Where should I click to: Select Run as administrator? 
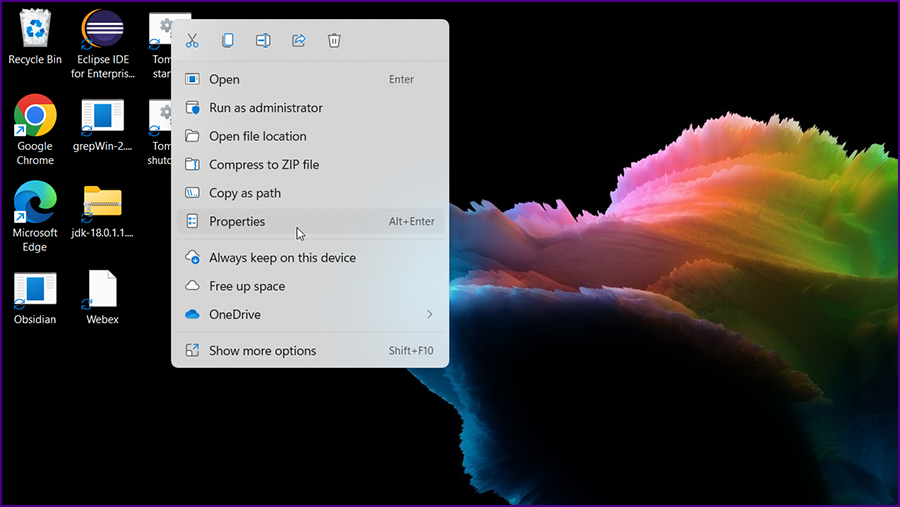click(265, 108)
